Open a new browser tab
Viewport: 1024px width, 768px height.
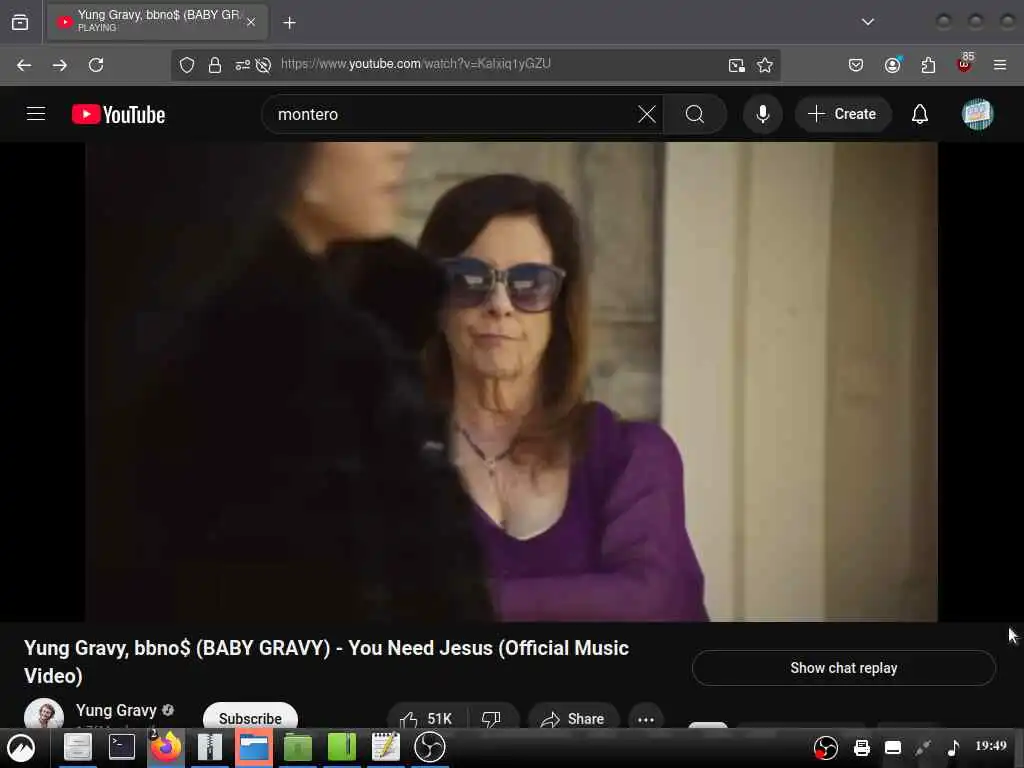pyautogui.click(x=289, y=23)
